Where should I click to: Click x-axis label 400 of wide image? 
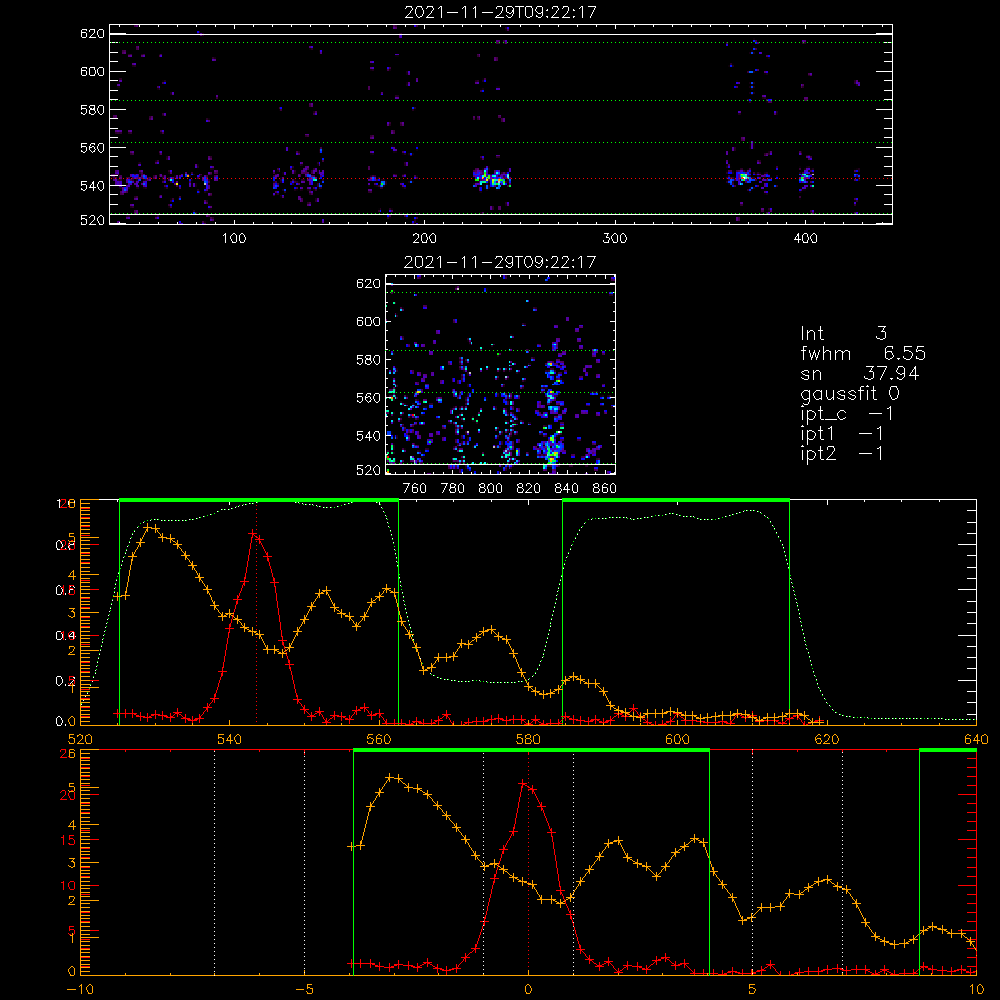coord(805,239)
